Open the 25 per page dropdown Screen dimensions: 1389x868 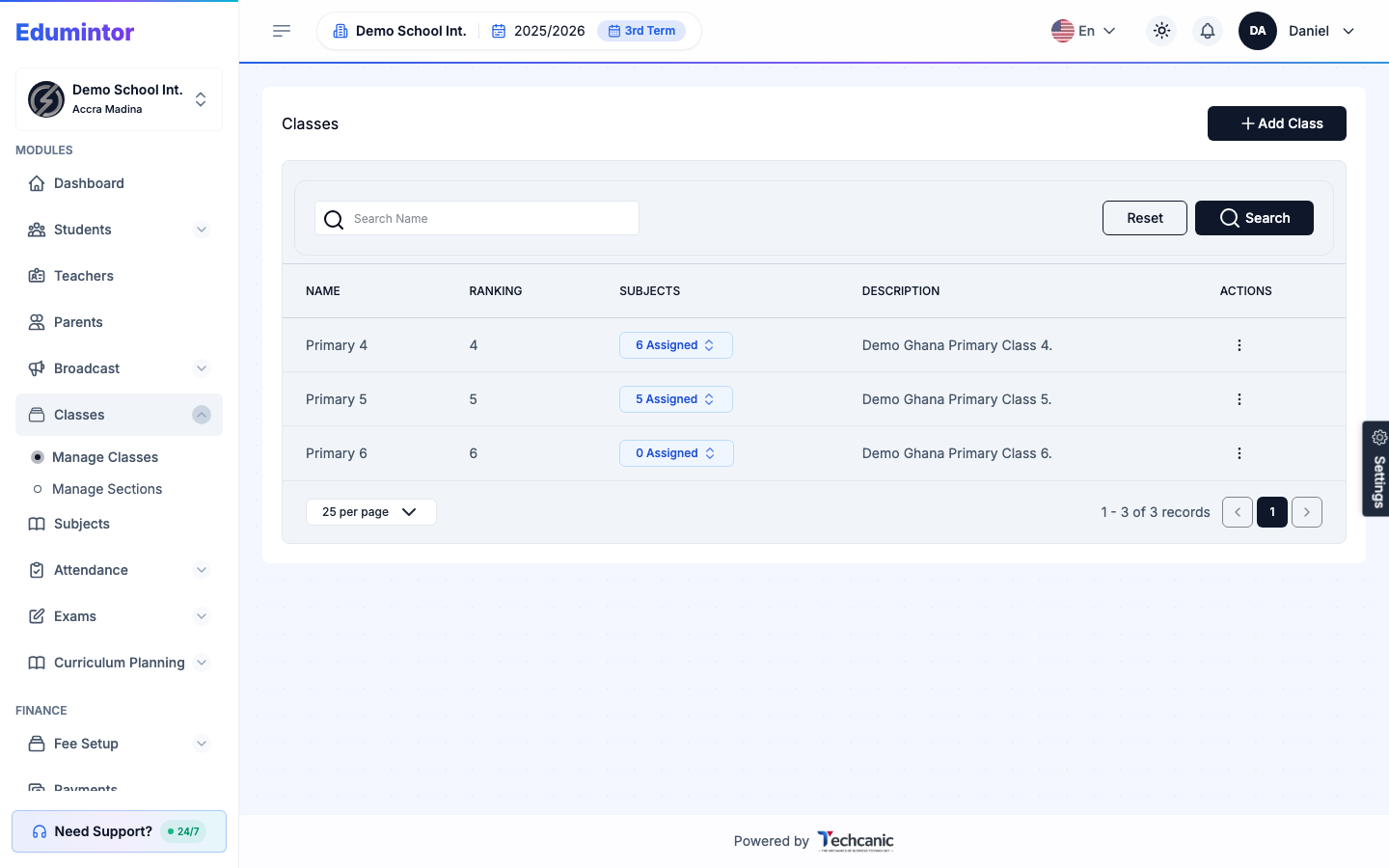tap(371, 512)
